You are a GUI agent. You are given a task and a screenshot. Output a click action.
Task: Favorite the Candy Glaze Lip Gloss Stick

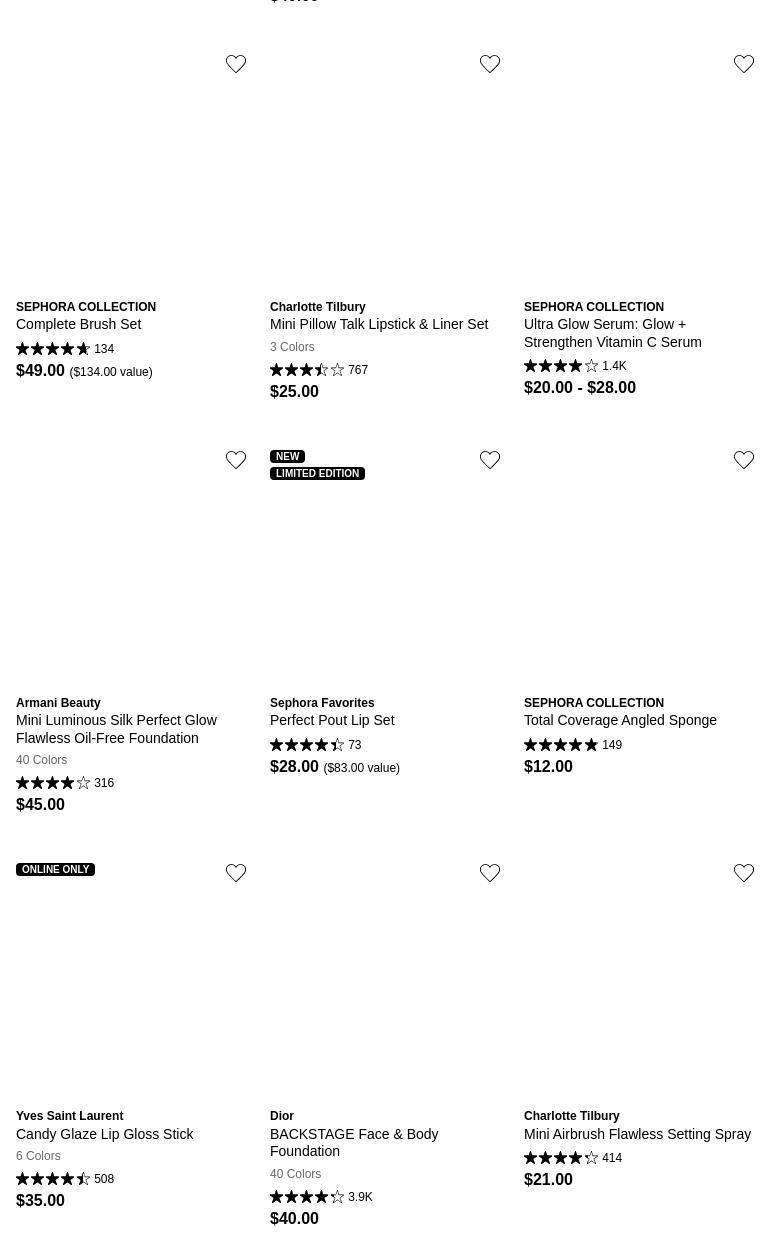[236, 873]
